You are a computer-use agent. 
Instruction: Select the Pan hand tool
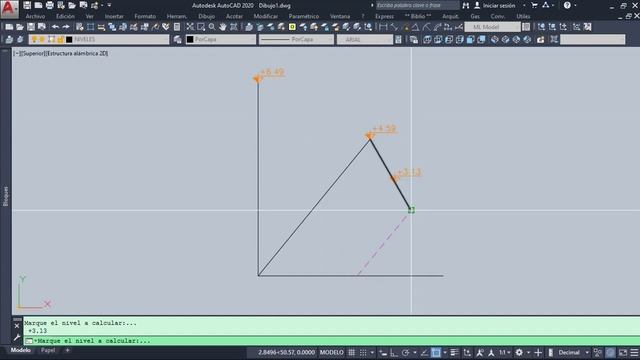pos(222,27)
